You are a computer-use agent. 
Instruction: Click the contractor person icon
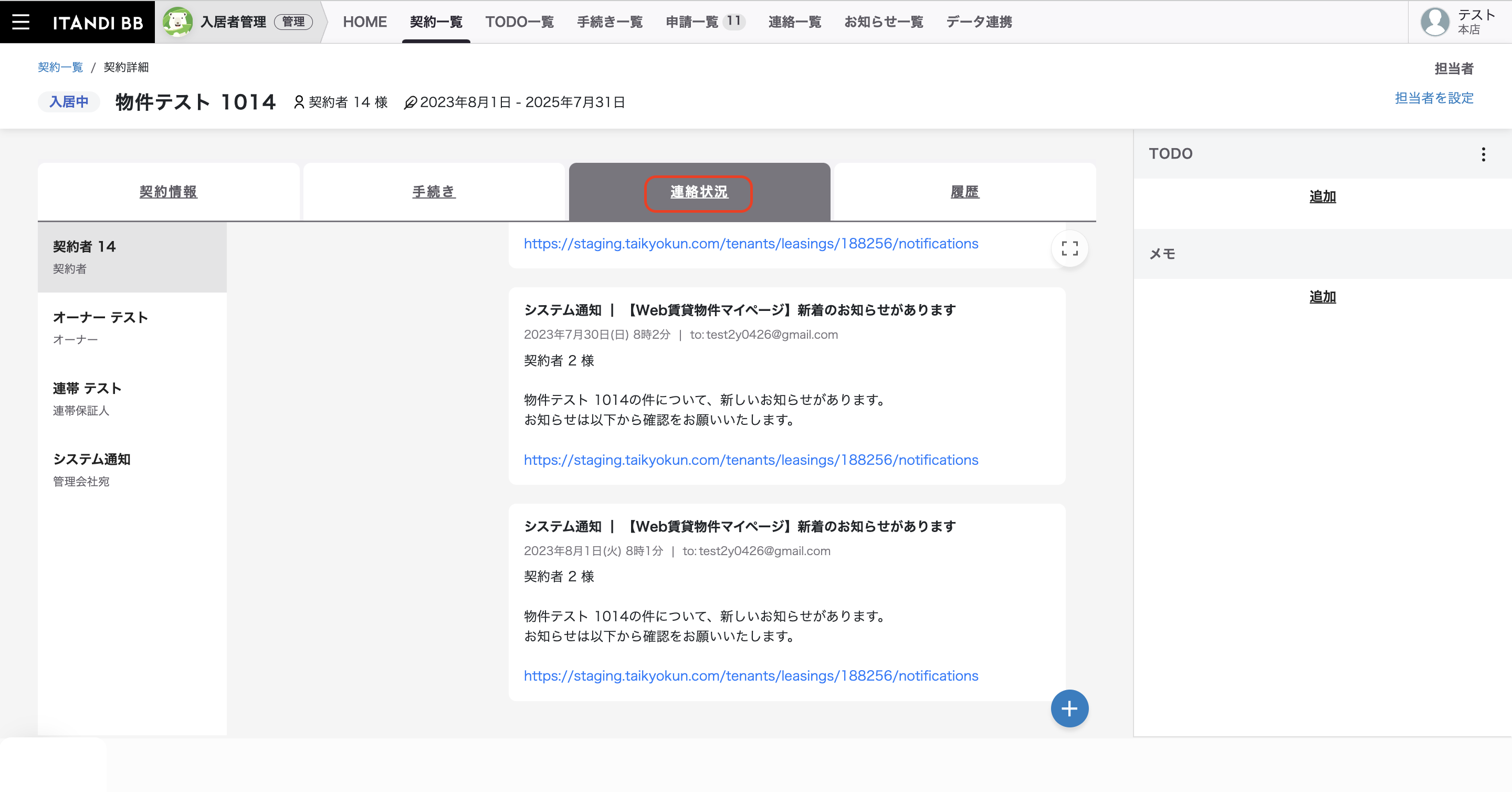(299, 102)
